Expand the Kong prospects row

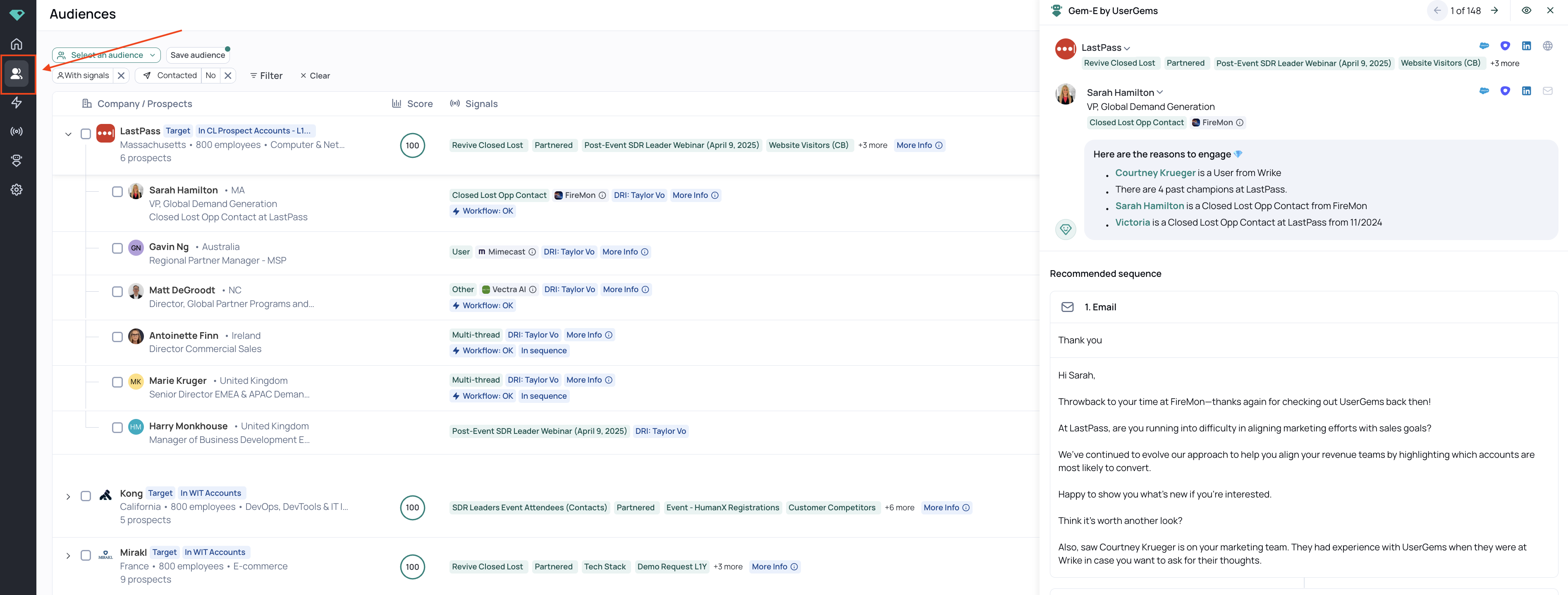pos(68,496)
